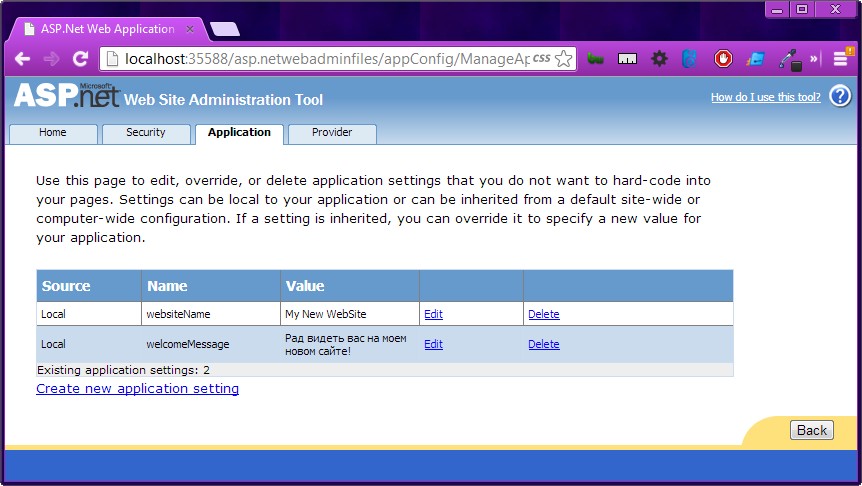Click the ASP.net logo

(x=67, y=95)
